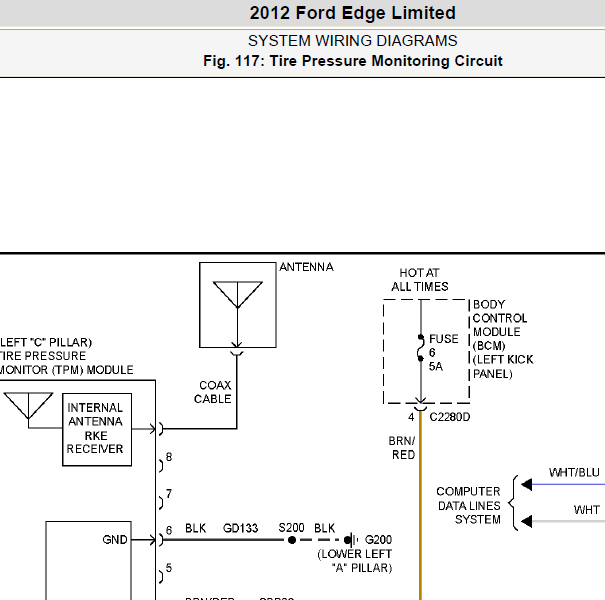Click the 'WHT' wire label
This screenshot has height=600, width=605.
coord(587,510)
